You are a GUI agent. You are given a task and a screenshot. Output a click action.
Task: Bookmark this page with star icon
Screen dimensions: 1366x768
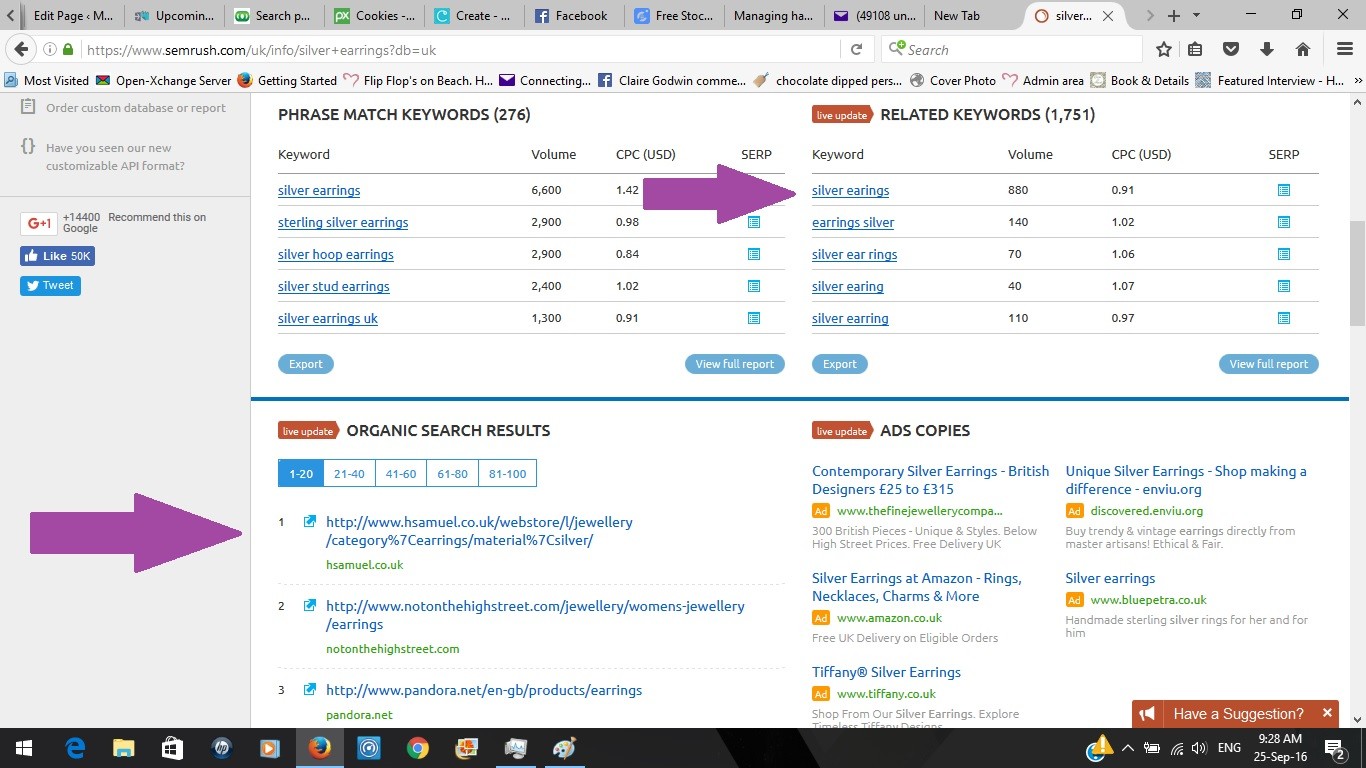pyautogui.click(x=1164, y=49)
